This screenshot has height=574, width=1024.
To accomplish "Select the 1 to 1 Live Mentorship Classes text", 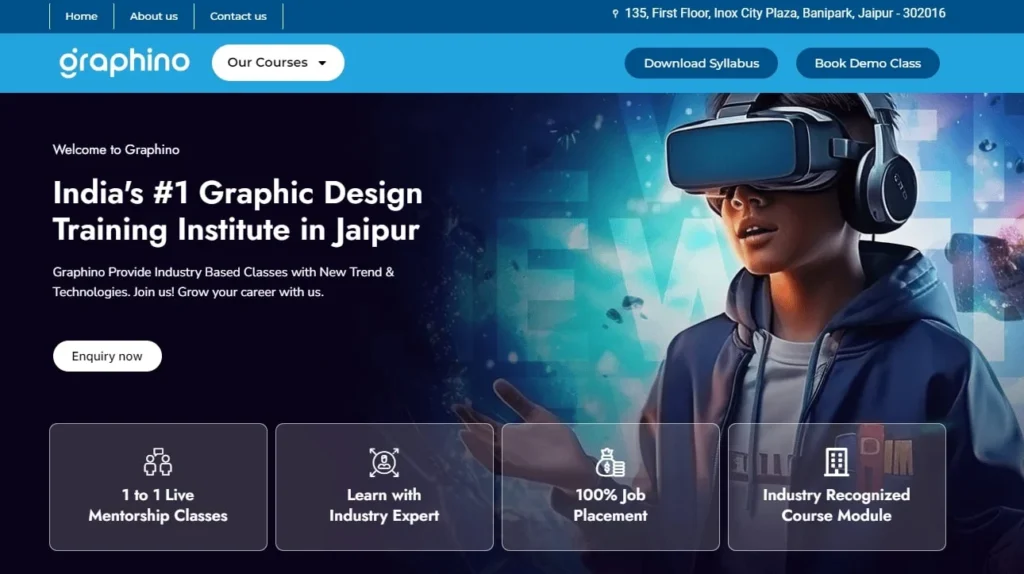I will (158, 505).
